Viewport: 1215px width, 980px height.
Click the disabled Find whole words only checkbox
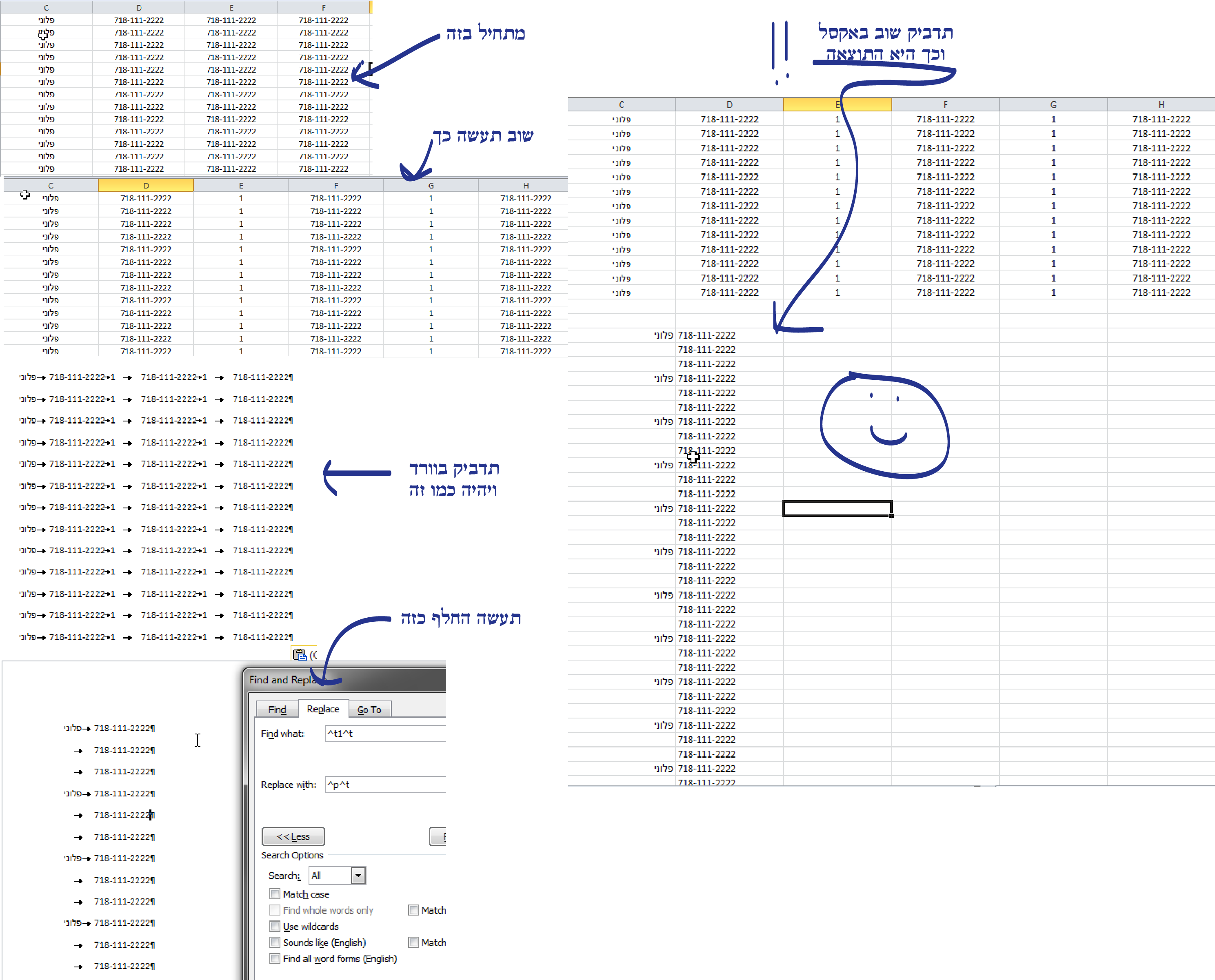click(275, 910)
